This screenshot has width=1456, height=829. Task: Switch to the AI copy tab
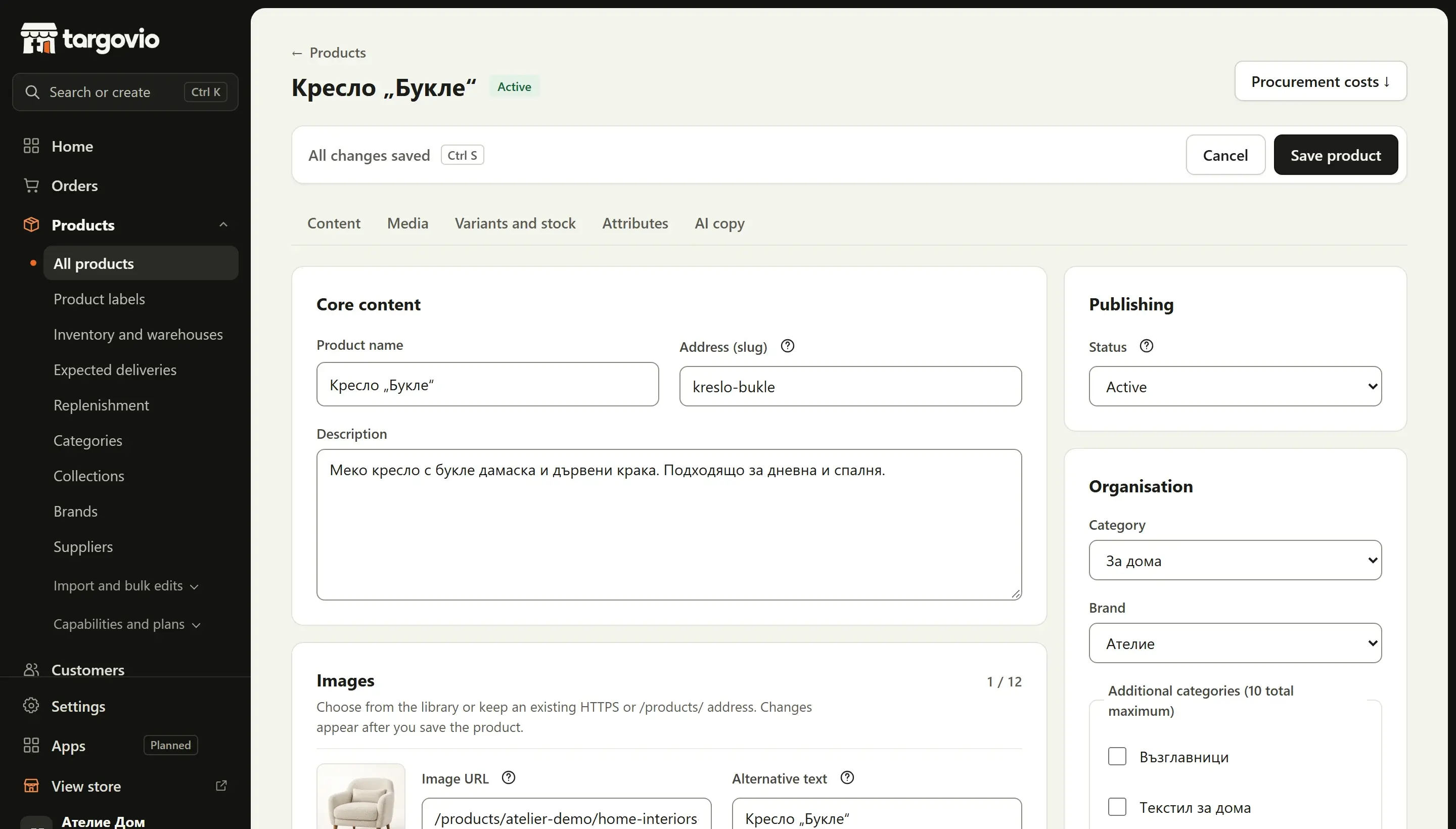coord(719,222)
